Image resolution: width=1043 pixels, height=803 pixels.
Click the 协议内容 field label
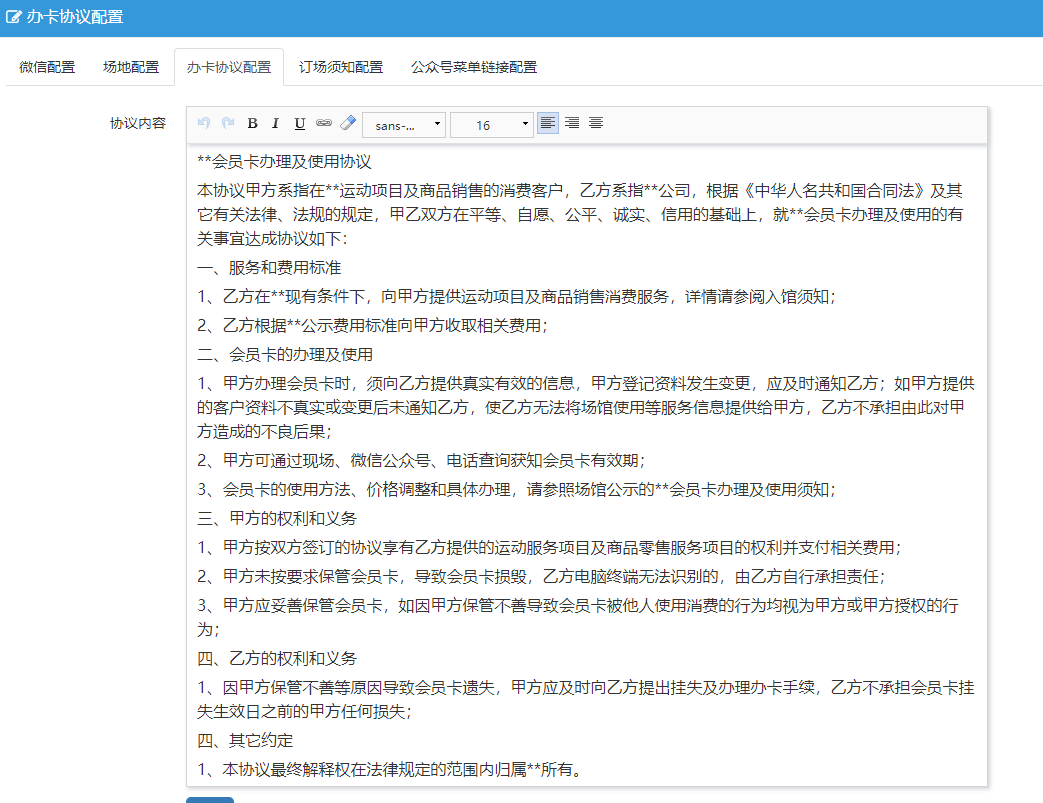138,123
